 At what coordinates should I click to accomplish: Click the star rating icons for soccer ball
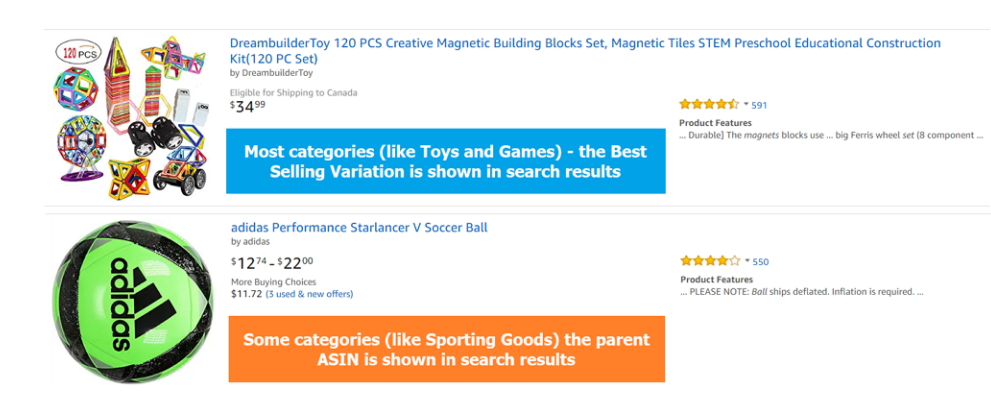coord(710,261)
